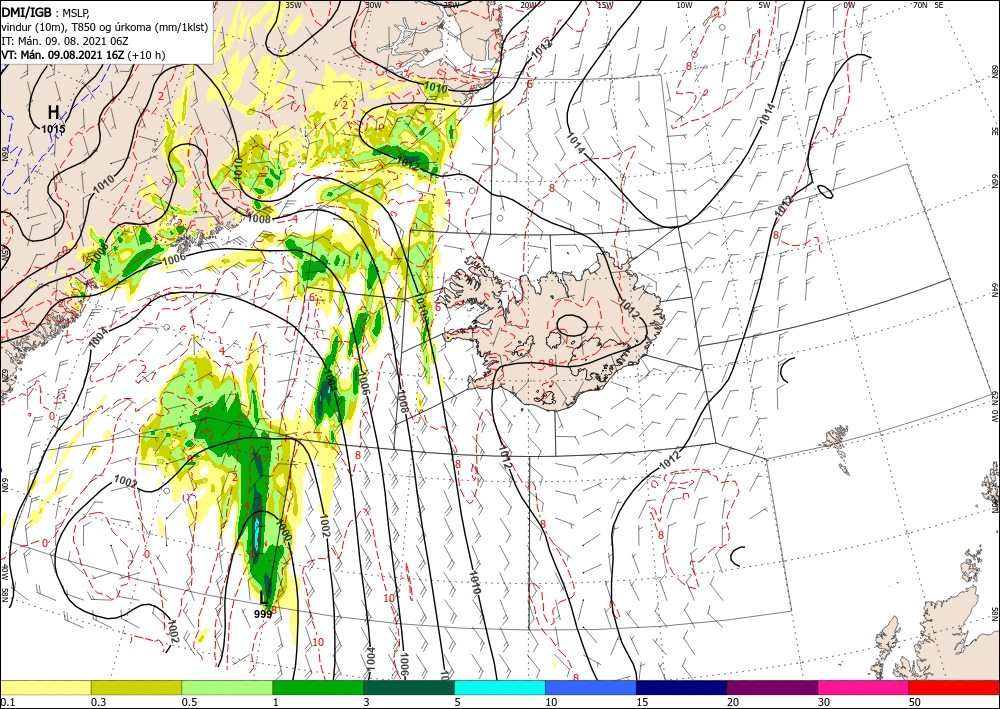Click the '1000' isobar label
The image size is (1000, 709).
pos(284,530)
